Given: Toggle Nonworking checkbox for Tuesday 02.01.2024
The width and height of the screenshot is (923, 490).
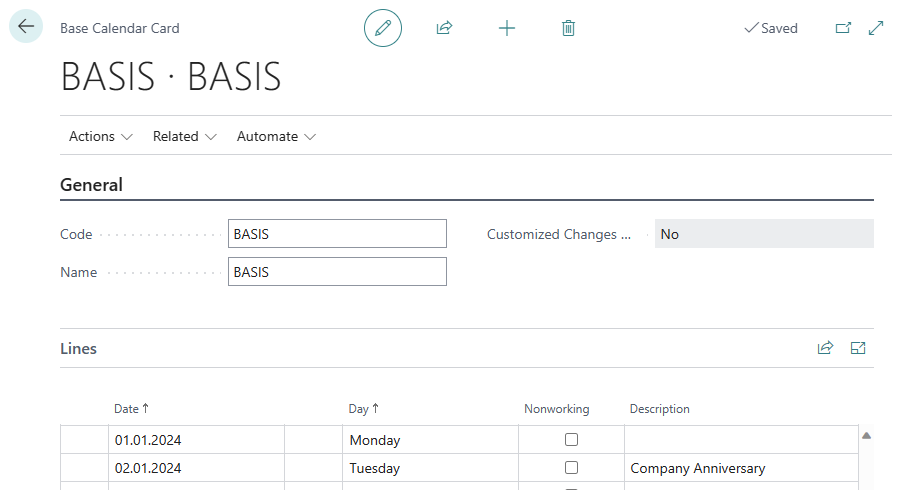Looking at the screenshot, I should 571,467.
